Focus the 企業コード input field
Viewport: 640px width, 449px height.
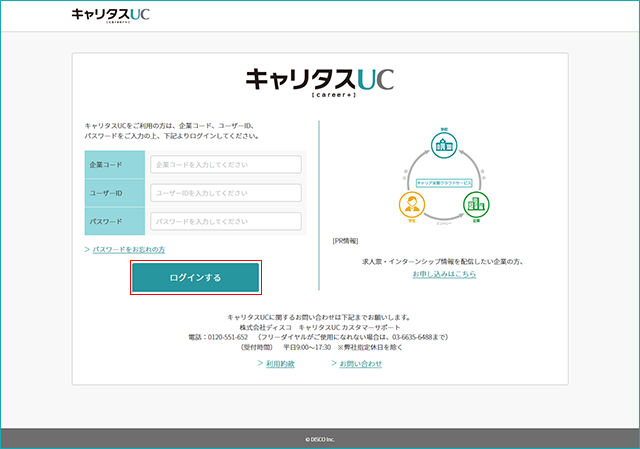pos(226,164)
